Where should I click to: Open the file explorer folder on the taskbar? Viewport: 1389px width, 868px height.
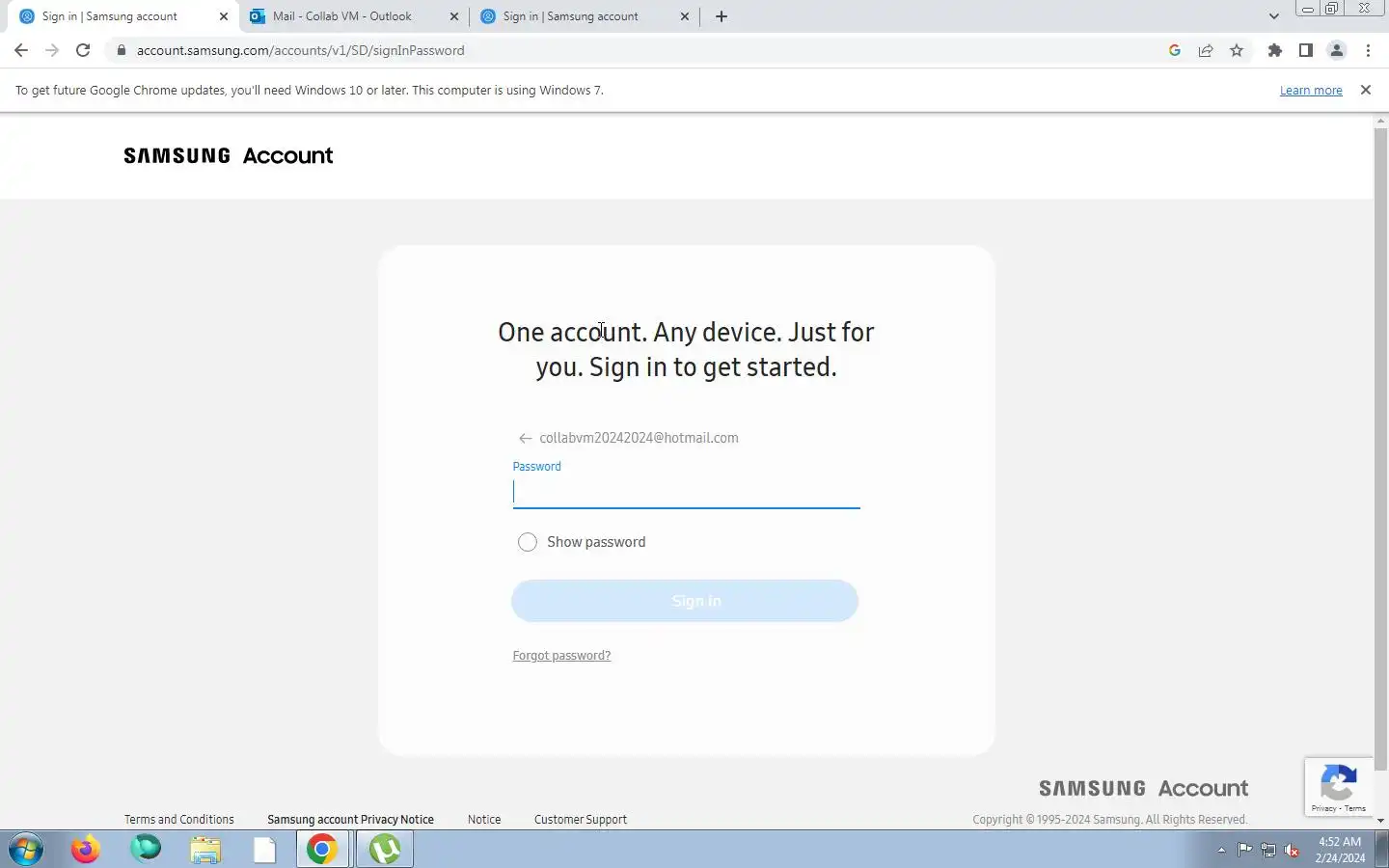(204, 850)
